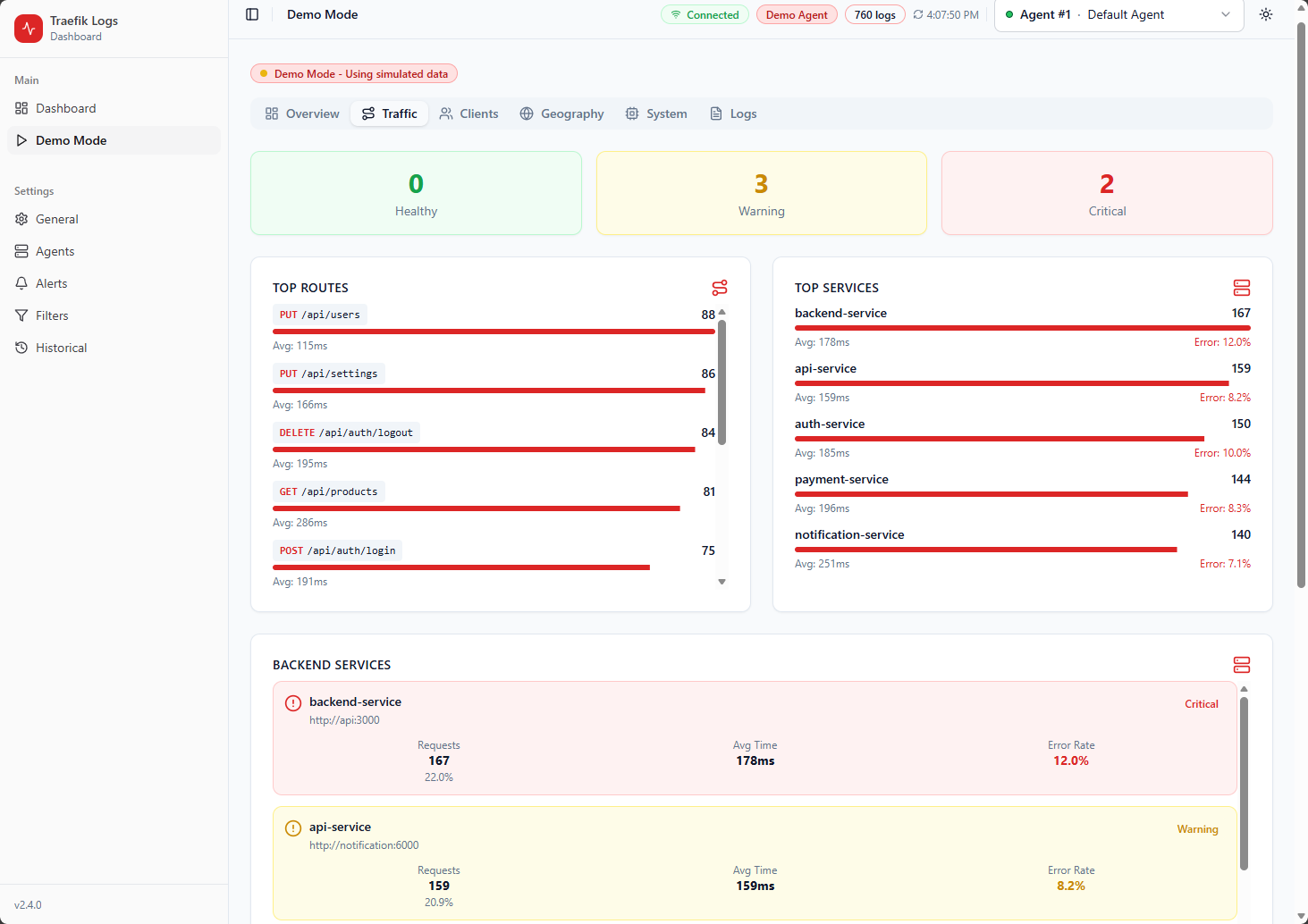Click the Critical status card
The height and width of the screenshot is (924, 1308).
pyautogui.click(x=1106, y=193)
